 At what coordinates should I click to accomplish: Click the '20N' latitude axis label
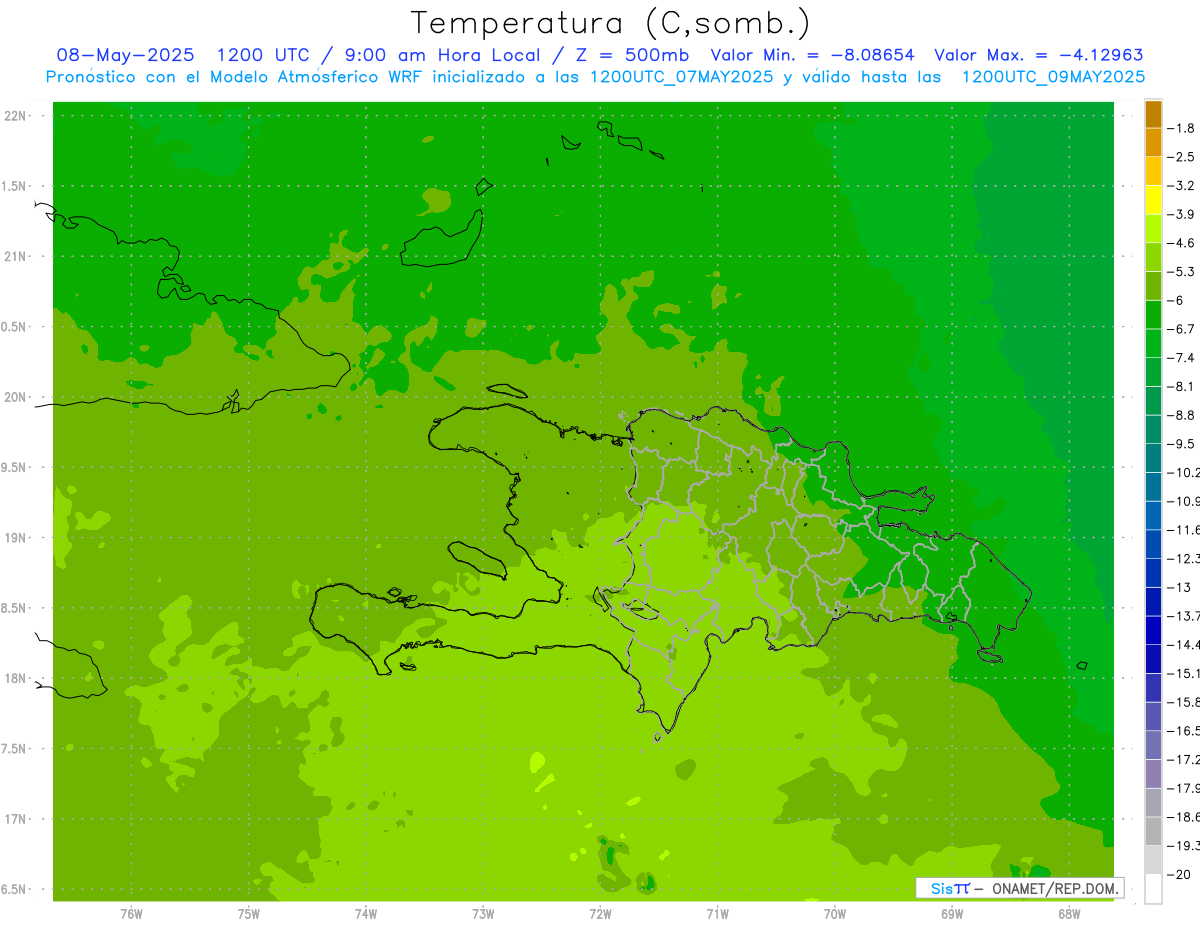click(15, 398)
